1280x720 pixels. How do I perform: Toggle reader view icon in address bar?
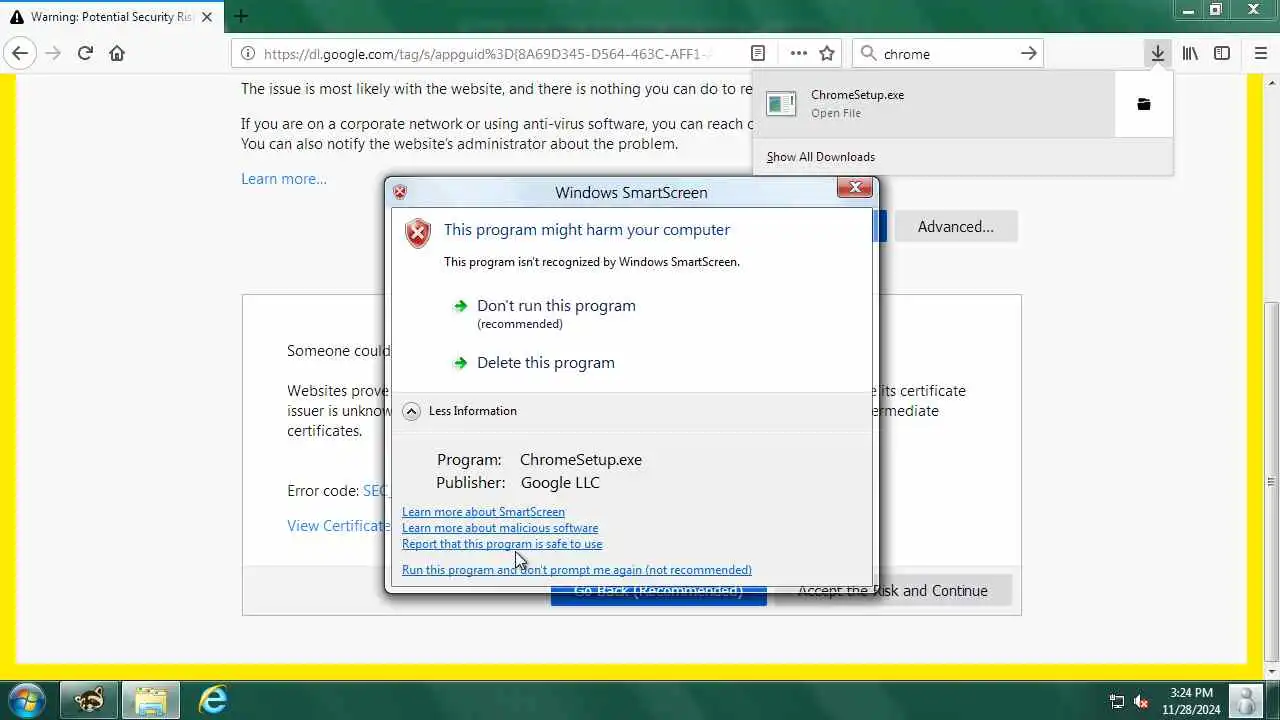pyautogui.click(x=758, y=54)
